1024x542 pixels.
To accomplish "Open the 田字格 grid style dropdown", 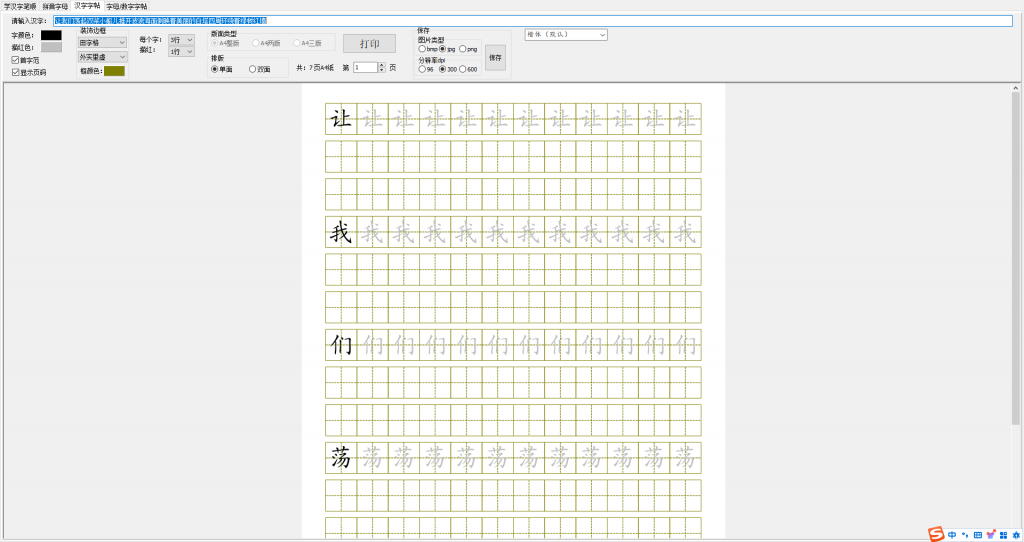I will click(102, 43).
